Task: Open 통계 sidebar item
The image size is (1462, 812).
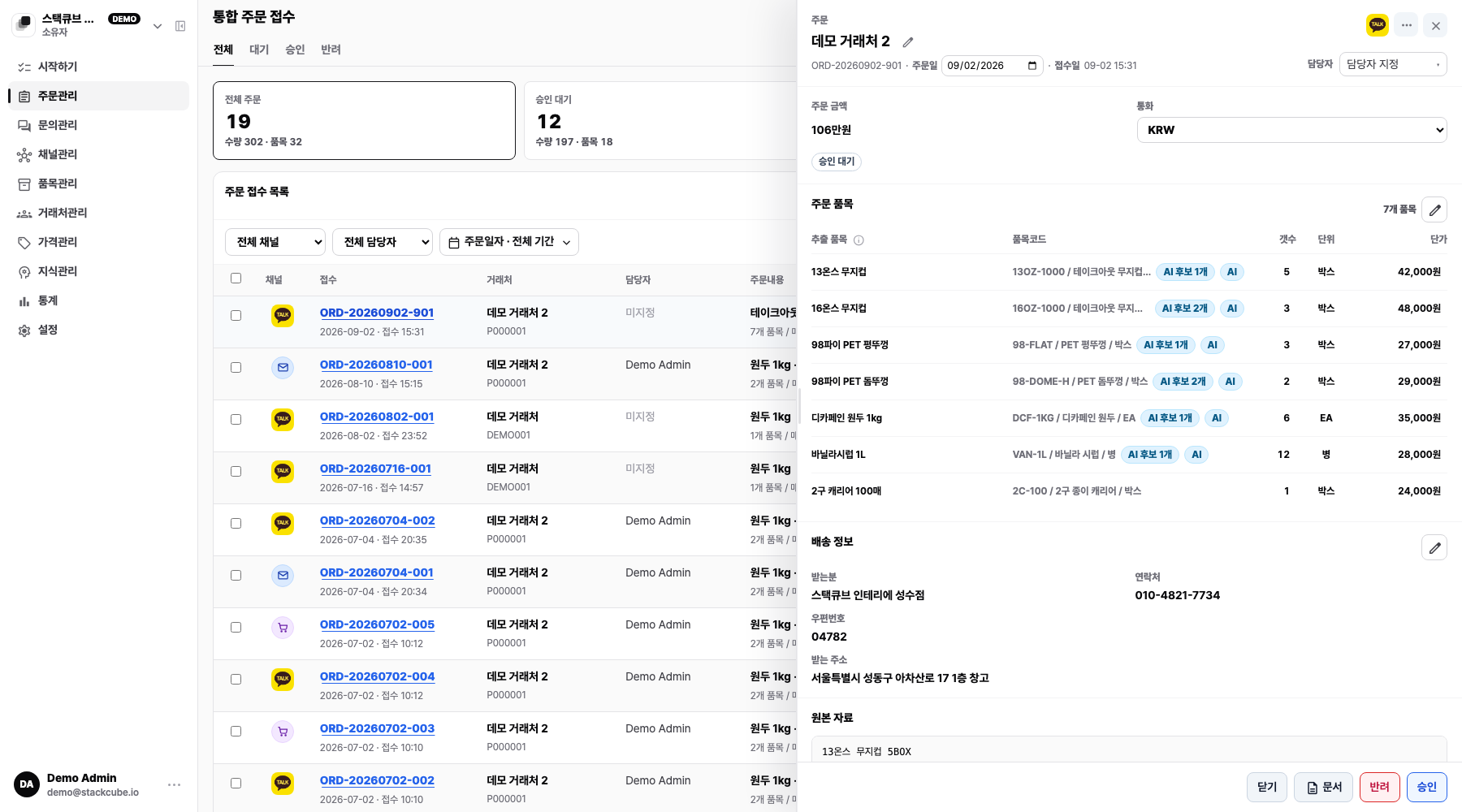Action: click(99, 300)
